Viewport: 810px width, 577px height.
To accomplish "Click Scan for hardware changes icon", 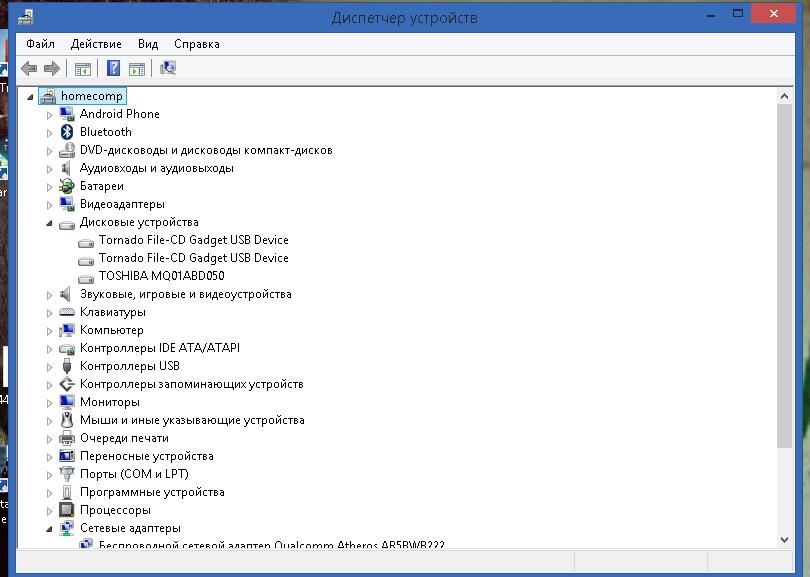I will tap(167, 68).
